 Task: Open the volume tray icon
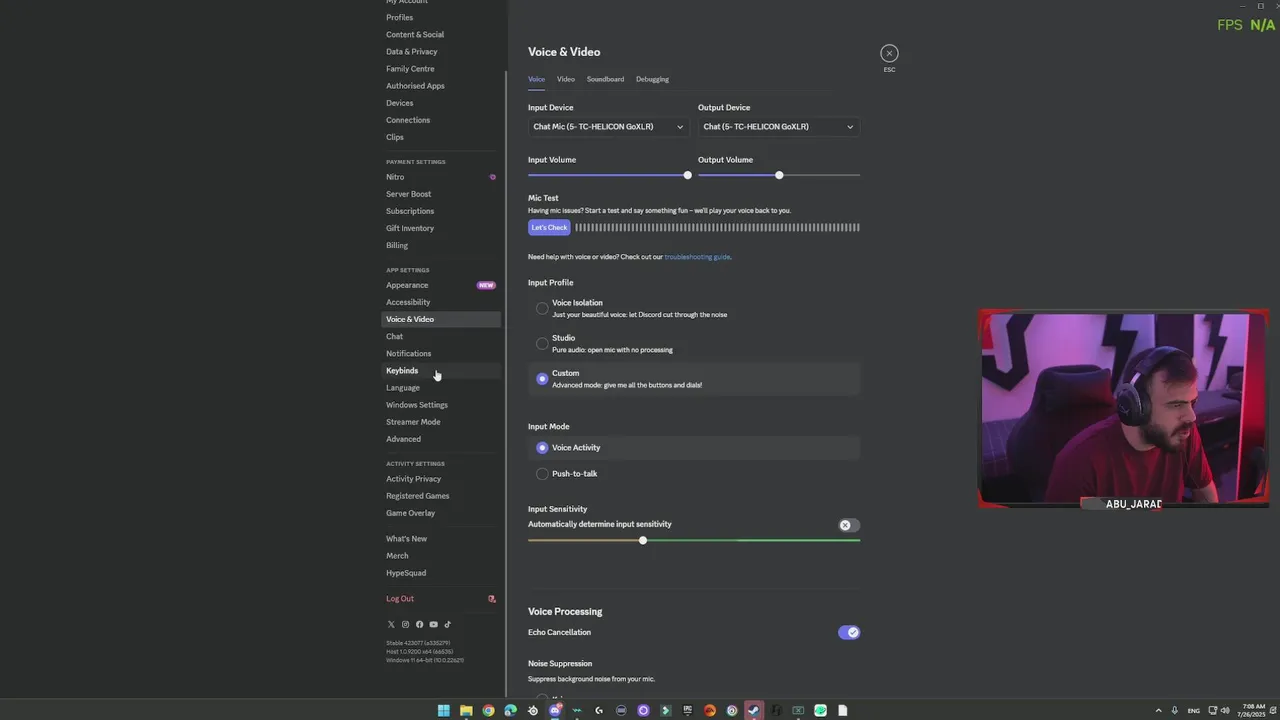1225,711
